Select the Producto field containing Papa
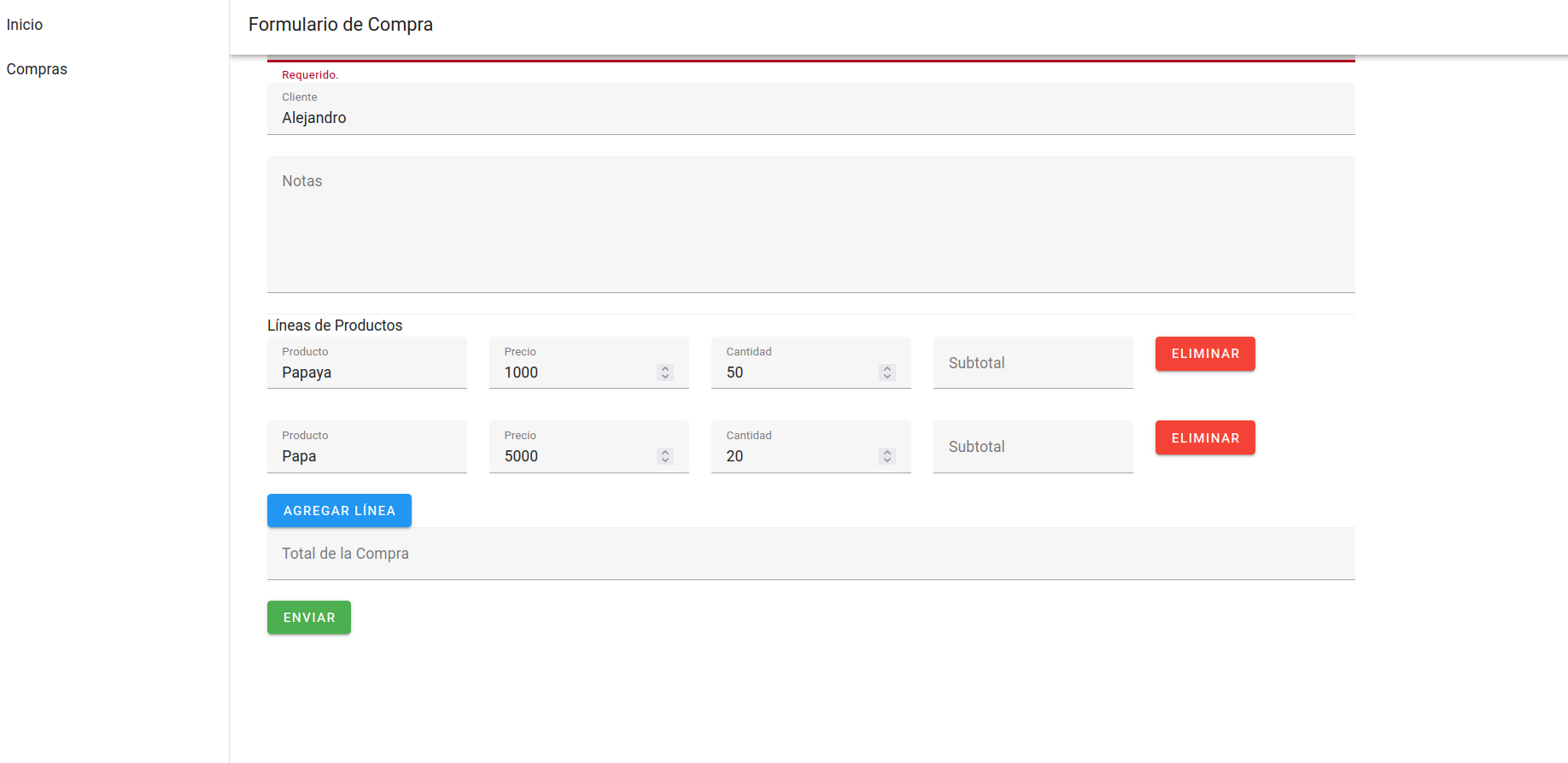Image resolution: width=1568 pixels, height=763 pixels. point(366,456)
